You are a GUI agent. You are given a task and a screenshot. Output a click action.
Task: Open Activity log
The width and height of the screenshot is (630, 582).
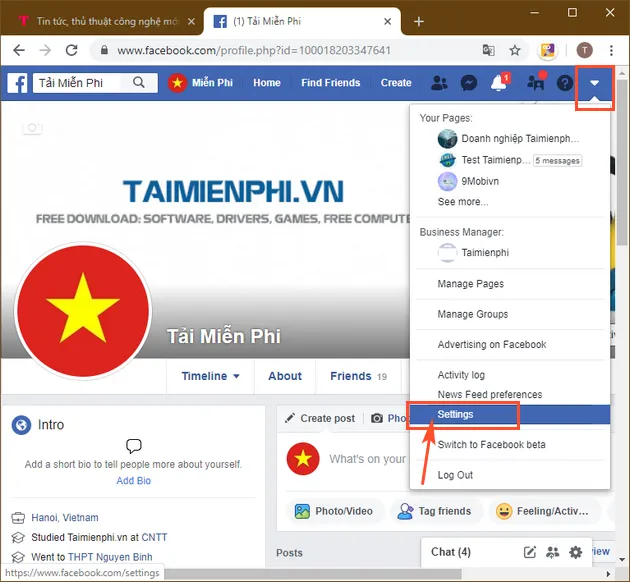point(461,375)
